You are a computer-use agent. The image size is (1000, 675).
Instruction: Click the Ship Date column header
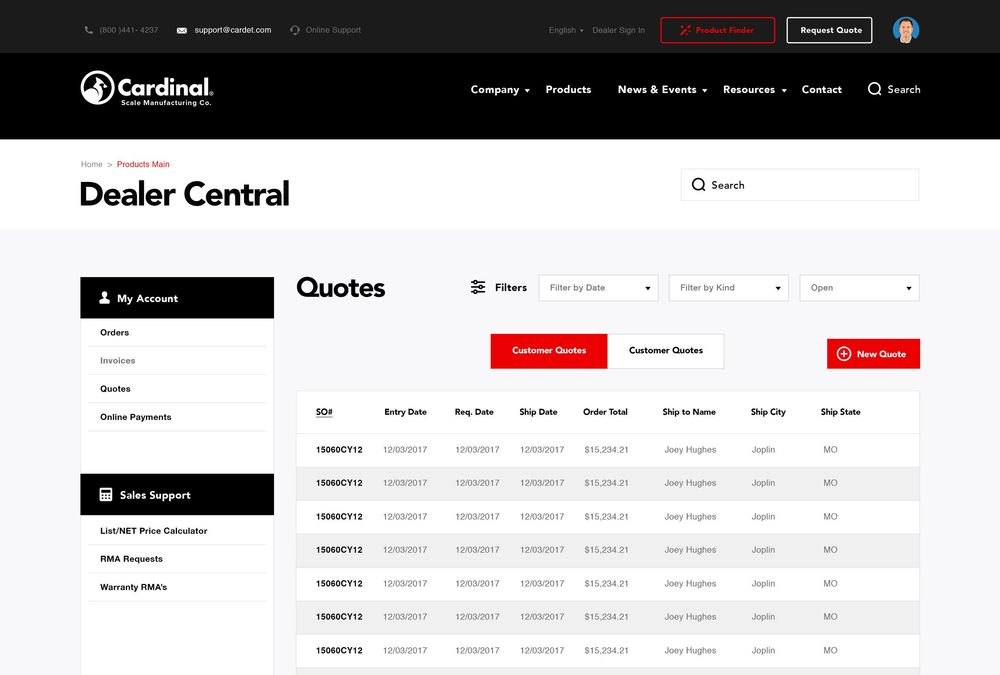pyautogui.click(x=538, y=412)
